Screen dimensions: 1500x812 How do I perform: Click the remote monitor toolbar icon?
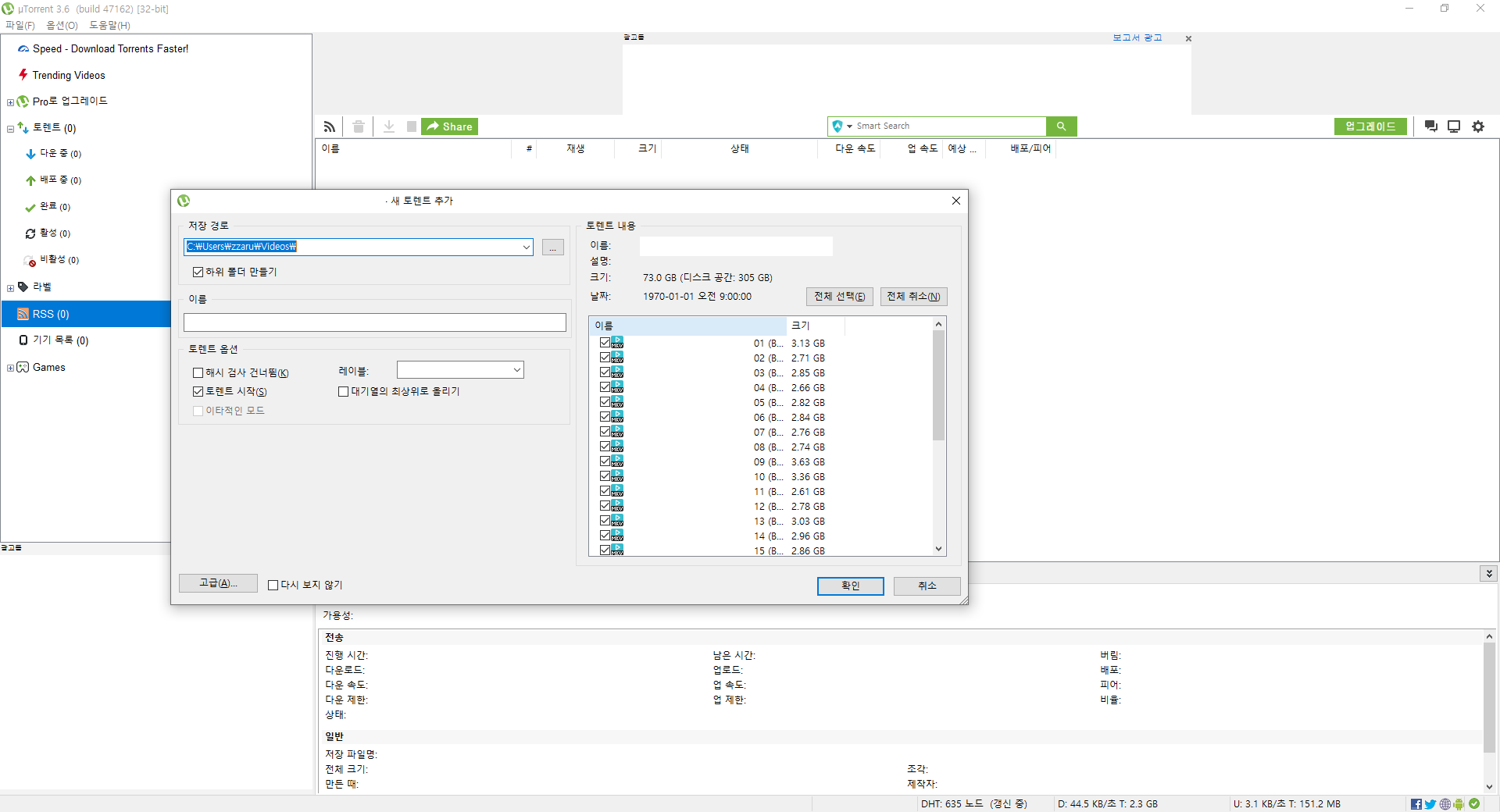1454,126
